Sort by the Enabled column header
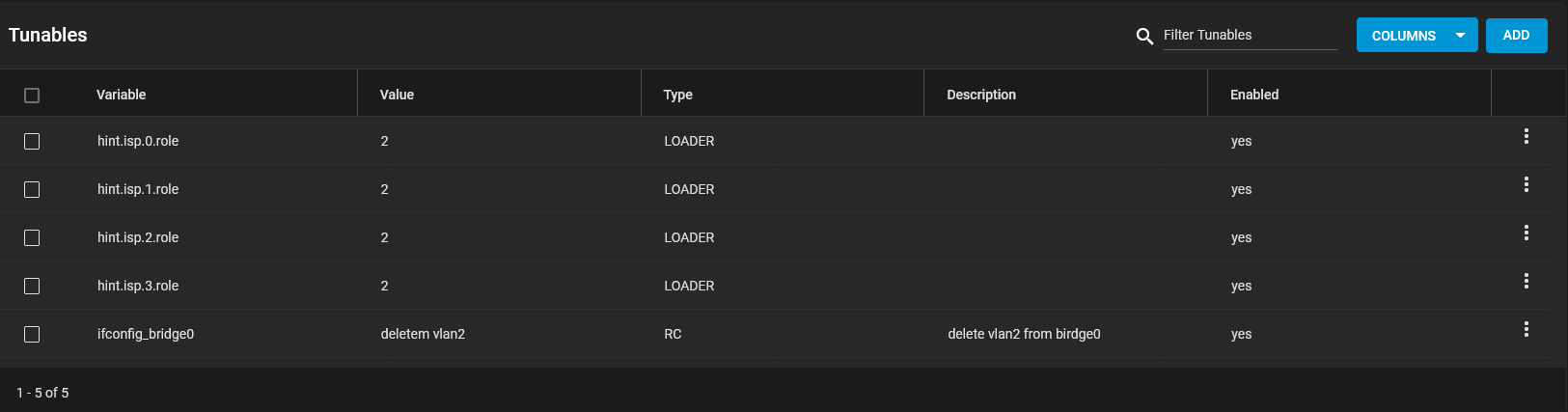The width and height of the screenshot is (1568, 412). point(1254,95)
